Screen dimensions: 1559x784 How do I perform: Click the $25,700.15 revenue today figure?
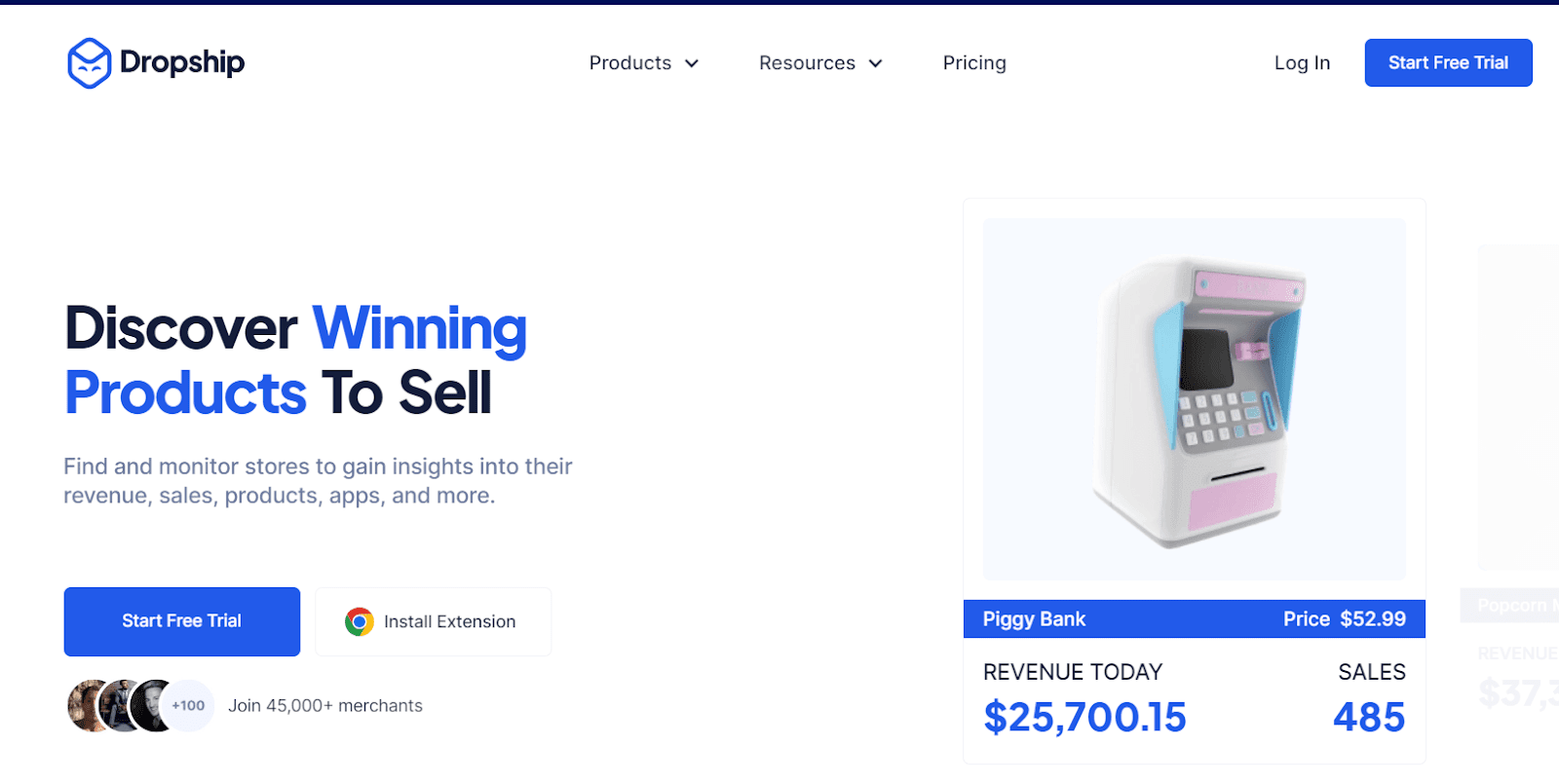tap(1084, 718)
